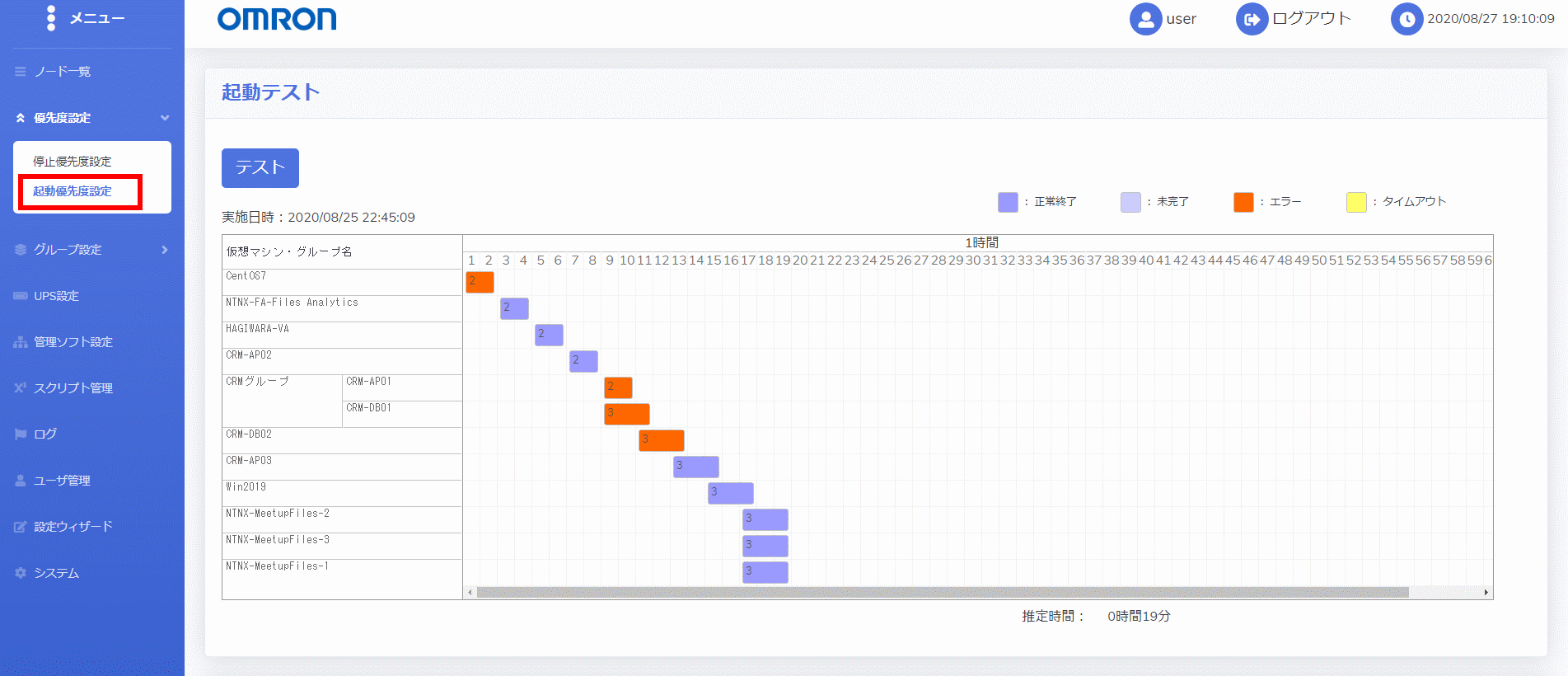Image resolution: width=1568 pixels, height=676 pixels.
Task: Open 起動優先度設定 in the submenu
Action: coord(73,191)
